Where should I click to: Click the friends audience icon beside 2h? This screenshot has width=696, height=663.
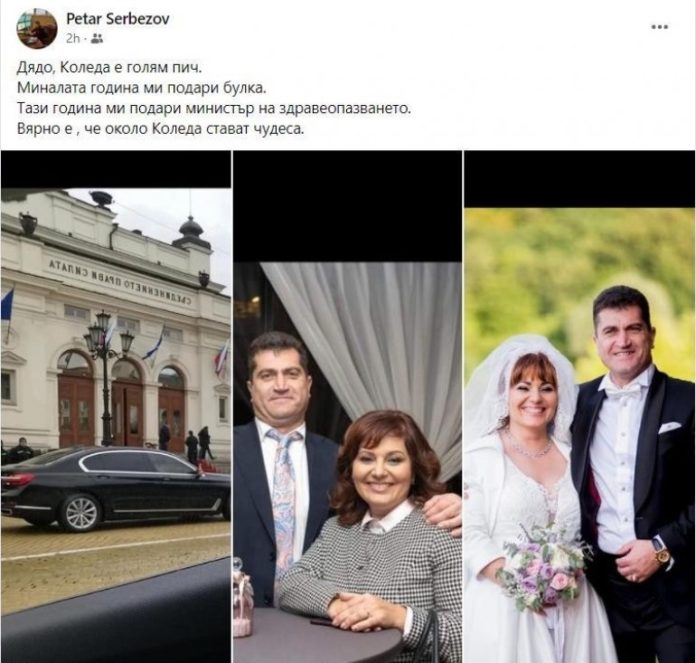click(97, 39)
